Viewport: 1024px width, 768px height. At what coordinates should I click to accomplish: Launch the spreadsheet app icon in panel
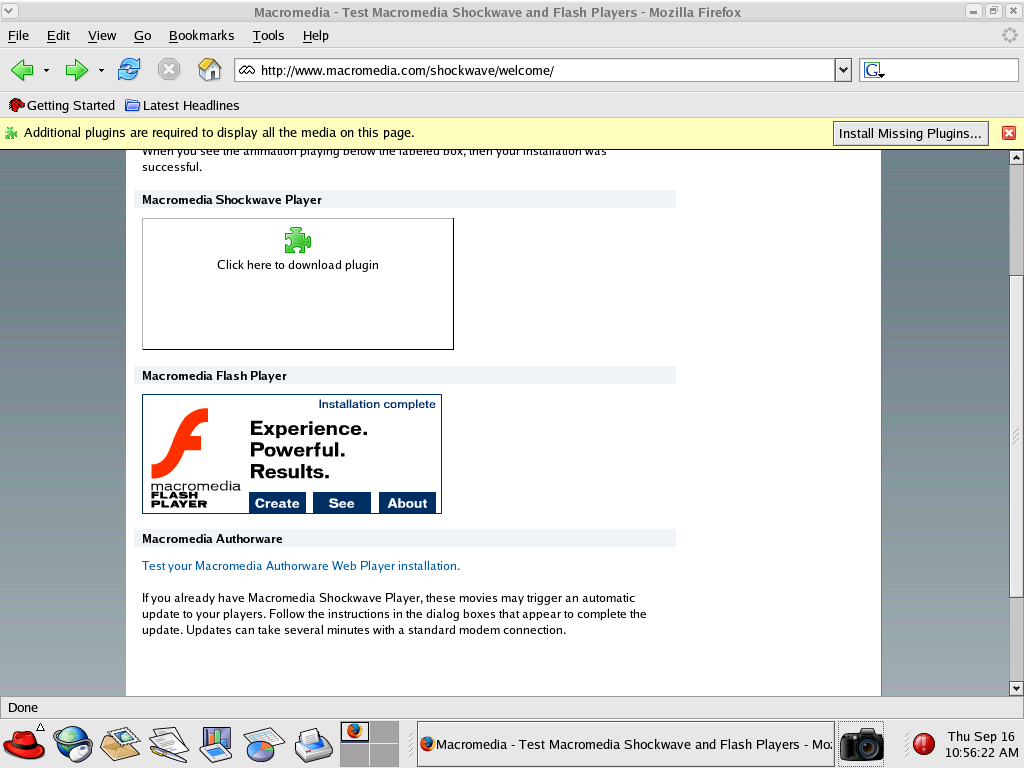[x=263, y=744]
